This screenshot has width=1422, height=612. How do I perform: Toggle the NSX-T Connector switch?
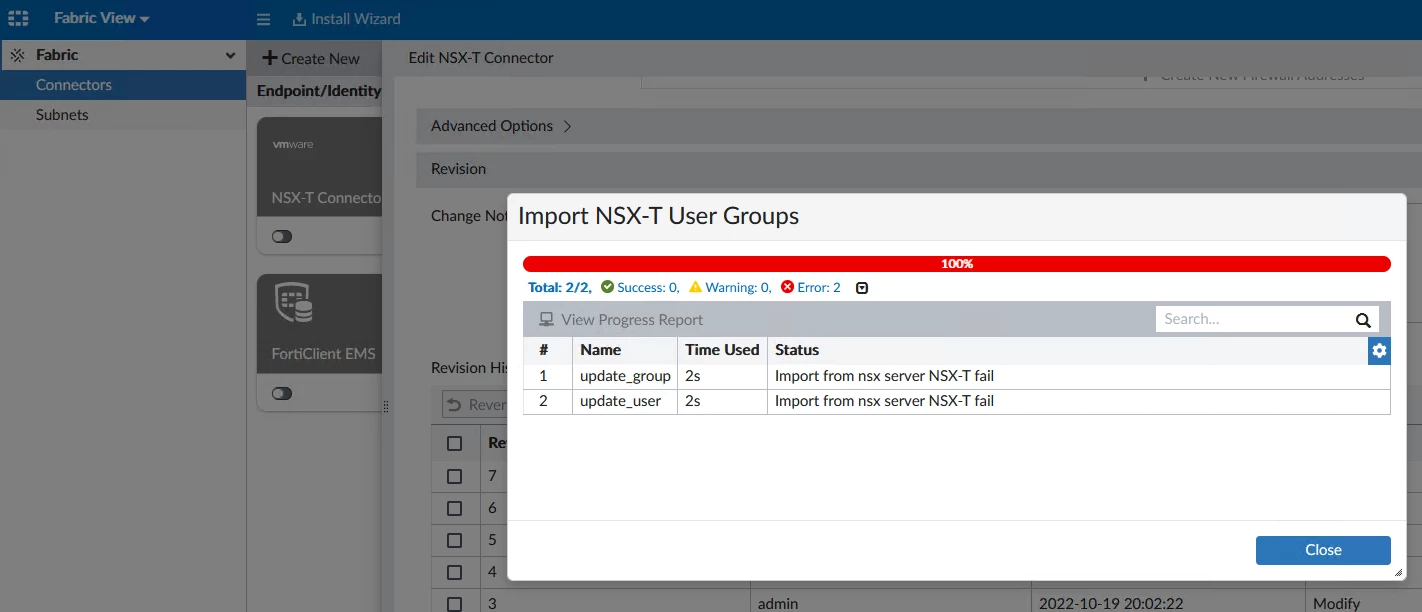point(282,237)
